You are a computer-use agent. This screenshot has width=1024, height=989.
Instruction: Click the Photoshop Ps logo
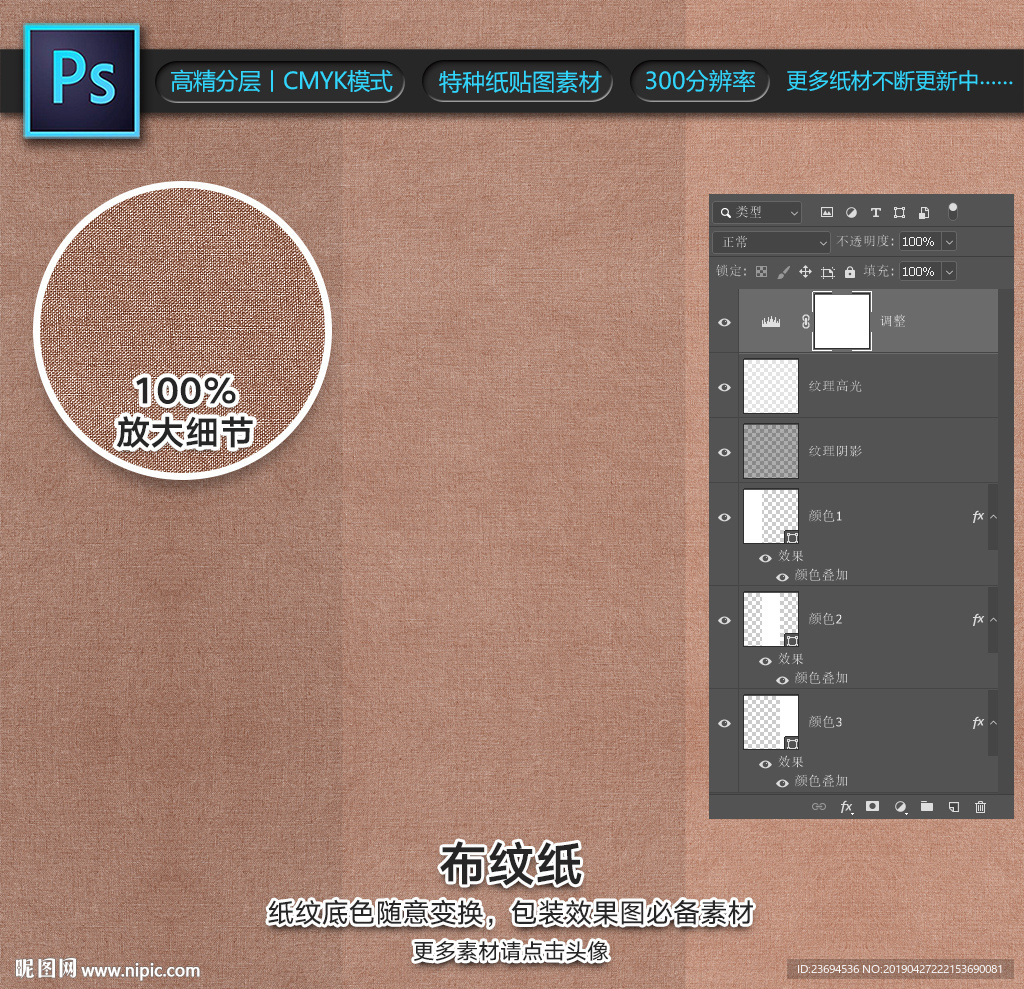point(82,81)
